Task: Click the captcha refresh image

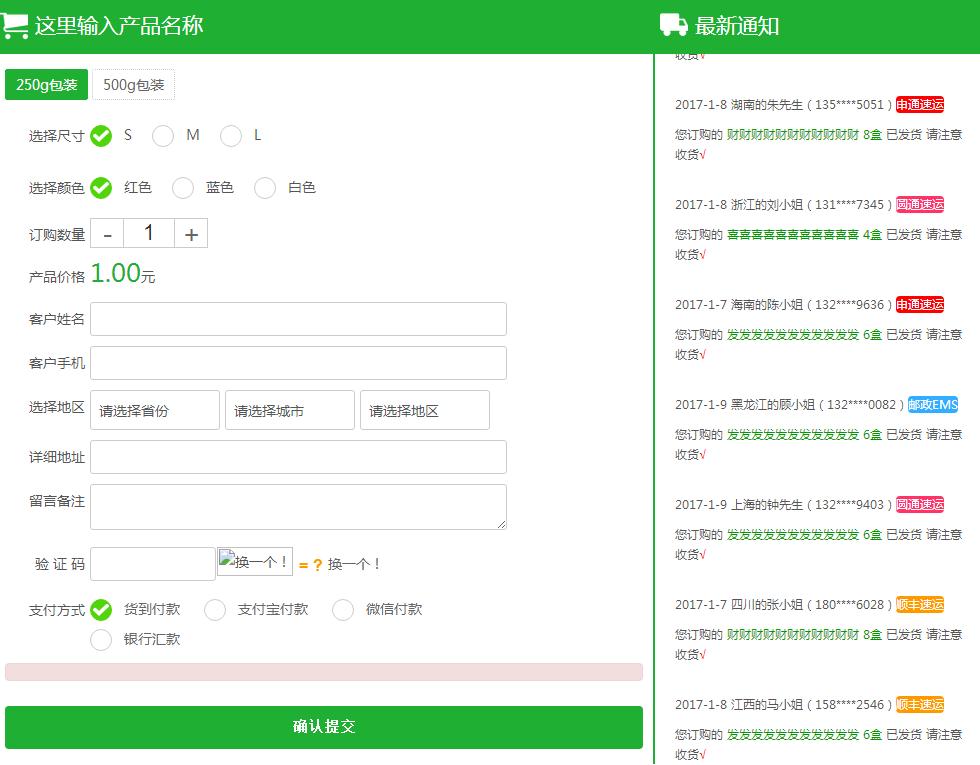Action: [254, 561]
